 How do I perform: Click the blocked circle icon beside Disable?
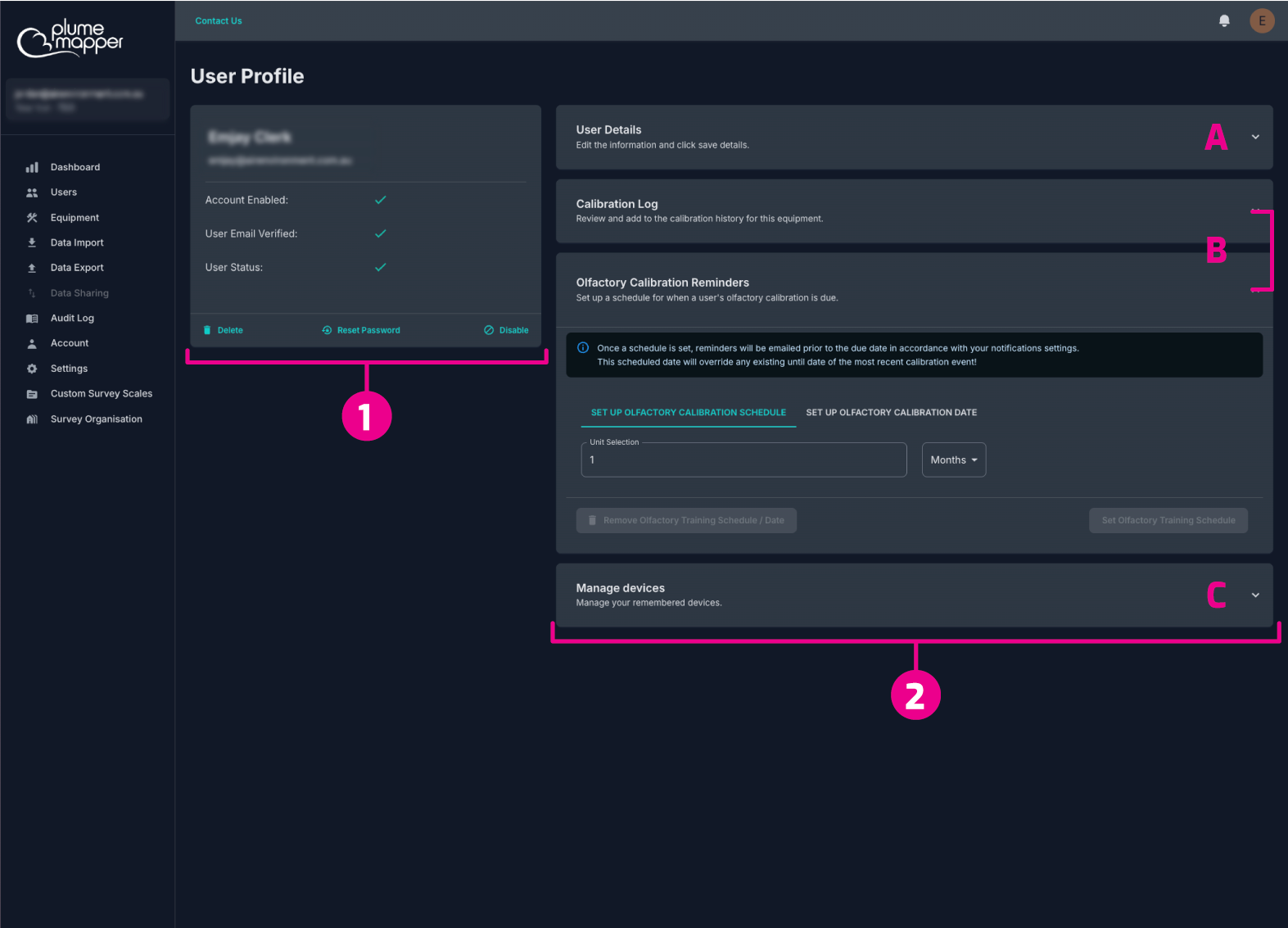489,330
